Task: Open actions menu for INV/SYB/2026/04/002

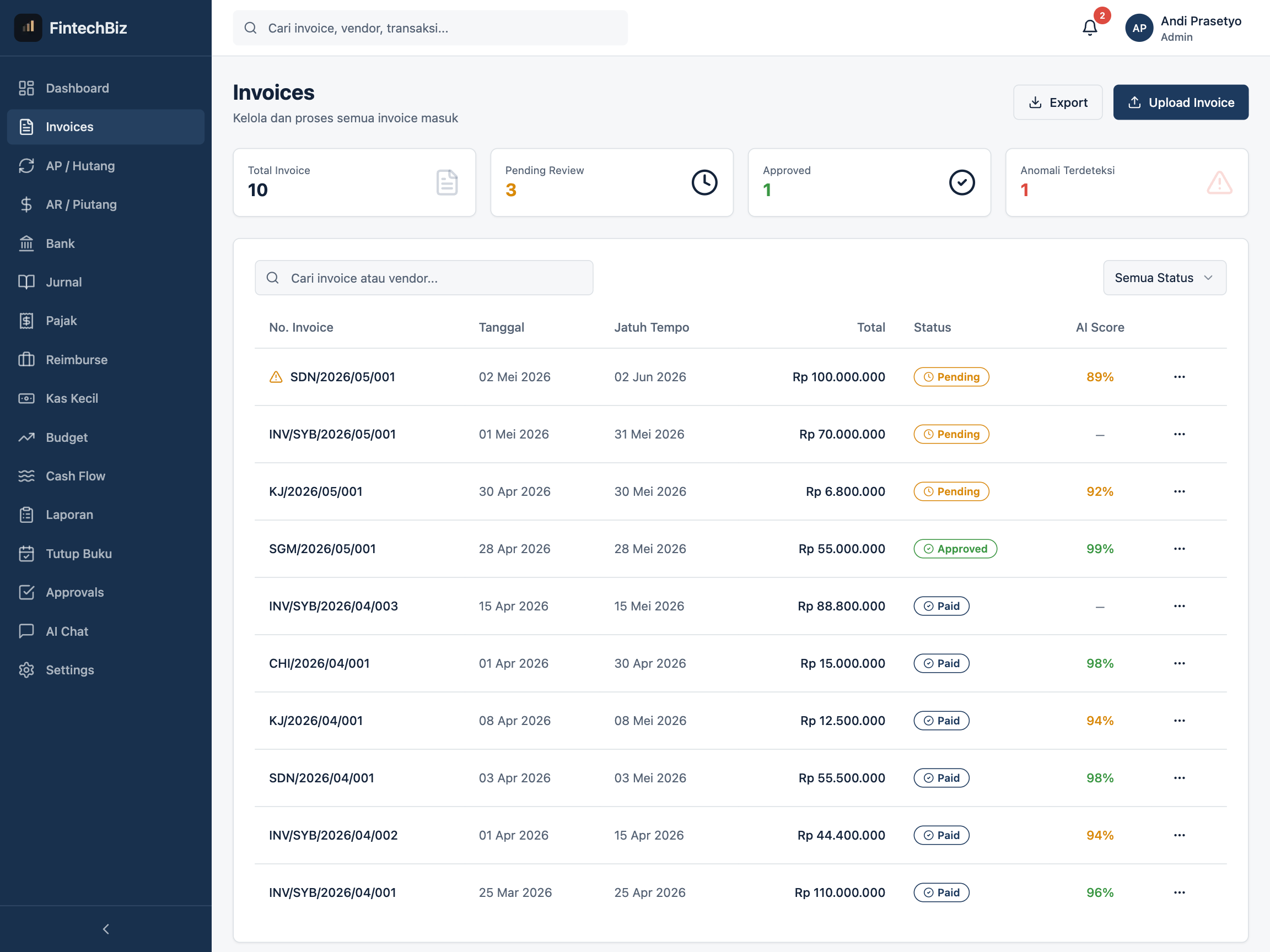Action: [1179, 836]
